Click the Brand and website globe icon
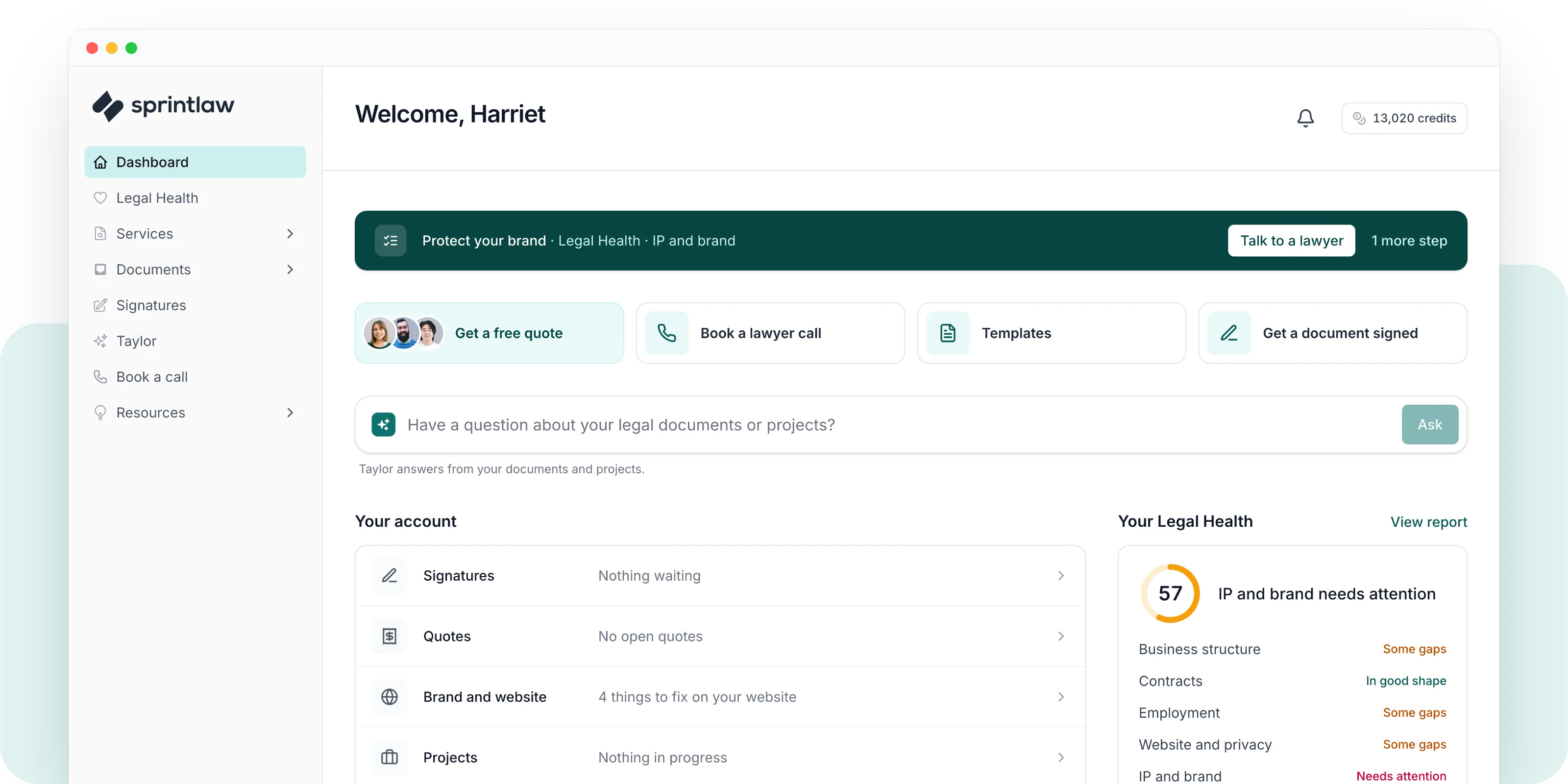This screenshot has width=1568, height=784. [x=390, y=696]
